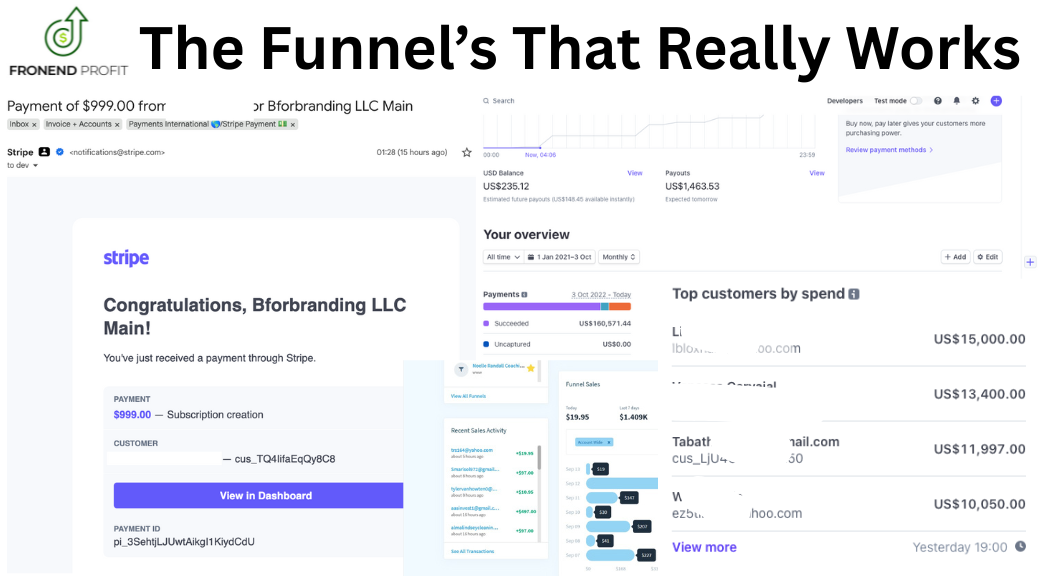The image size is (1048, 576).
Task: Click View All Funnels link
Action: coord(468,396)
